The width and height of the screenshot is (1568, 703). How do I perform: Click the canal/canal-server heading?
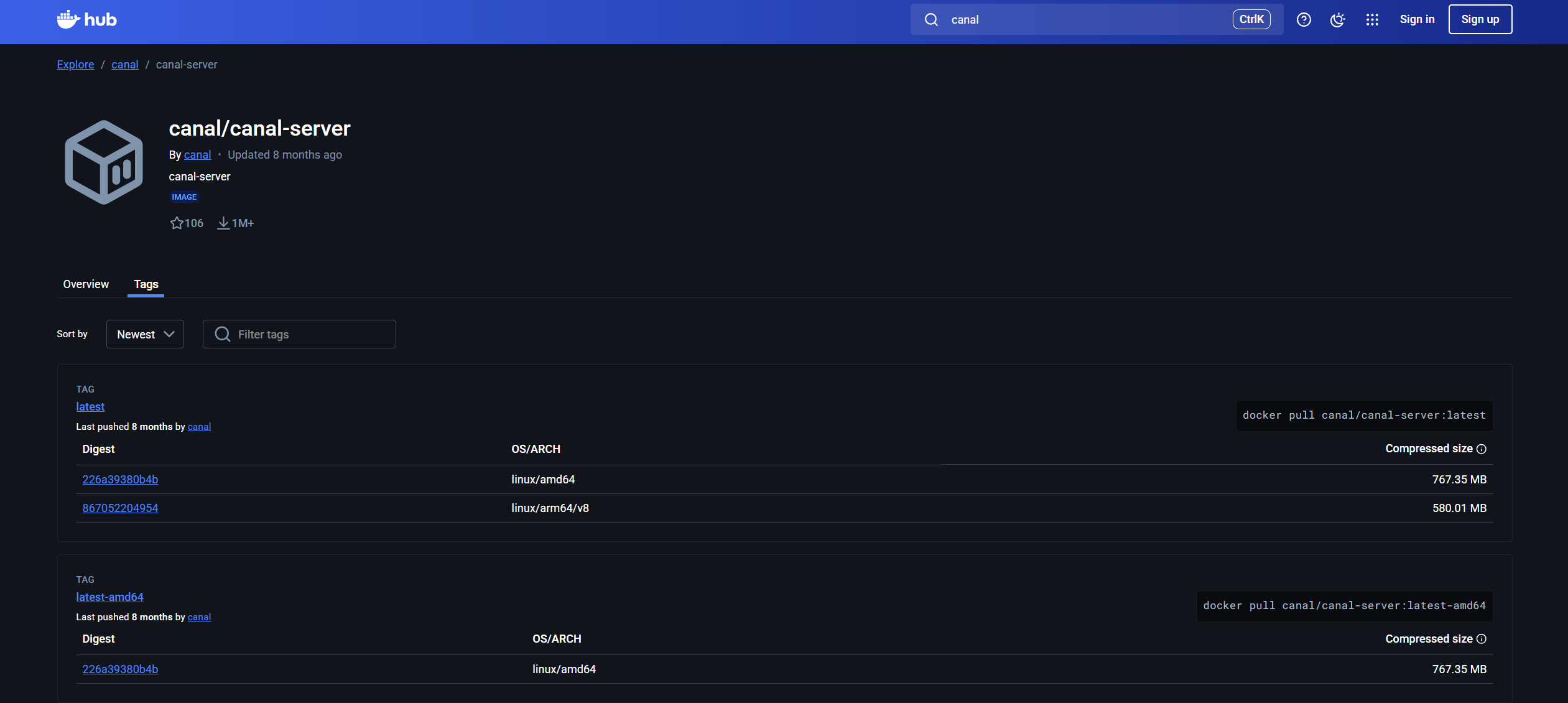[x=260, y=128]
